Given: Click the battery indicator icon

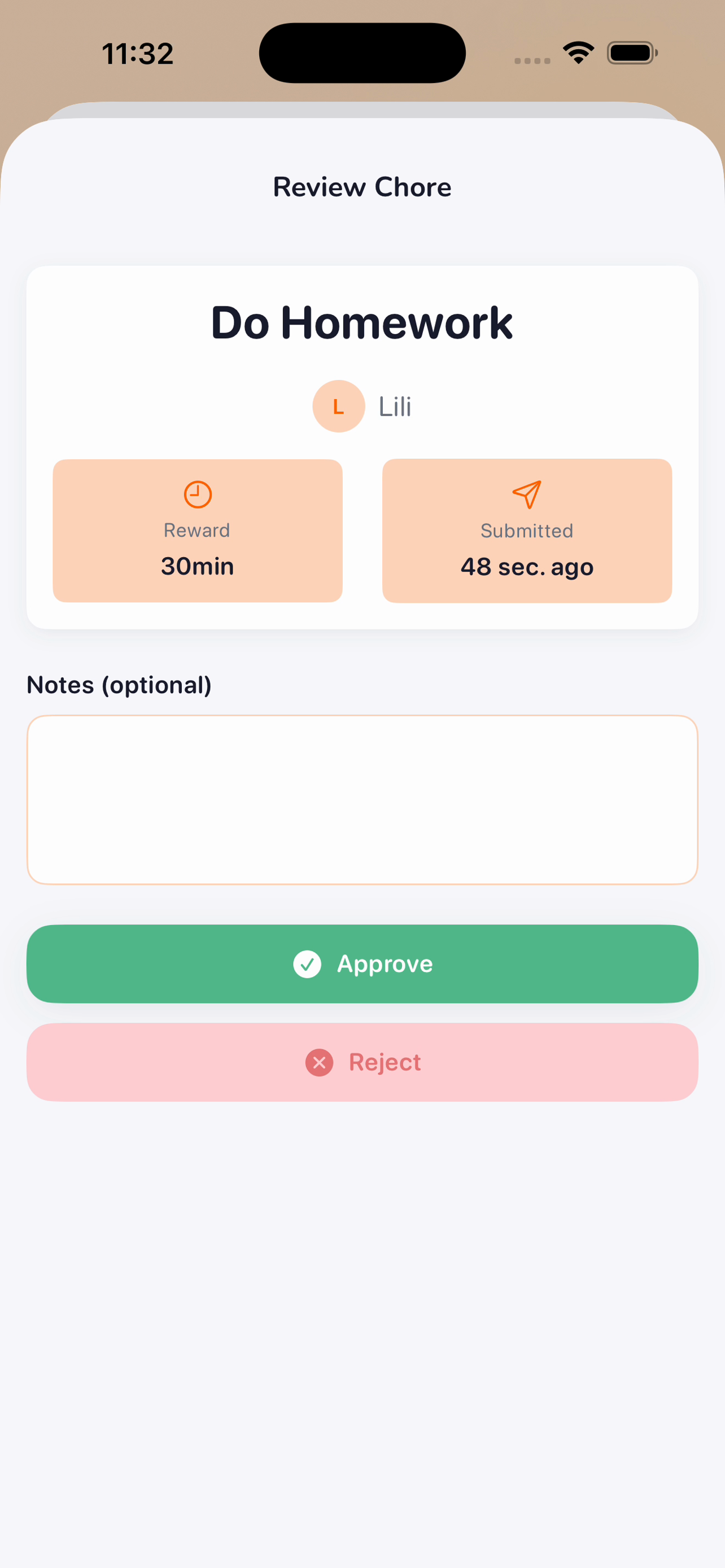Looking at the screenshot, I should pyautogui.click(x=632, y=53).
